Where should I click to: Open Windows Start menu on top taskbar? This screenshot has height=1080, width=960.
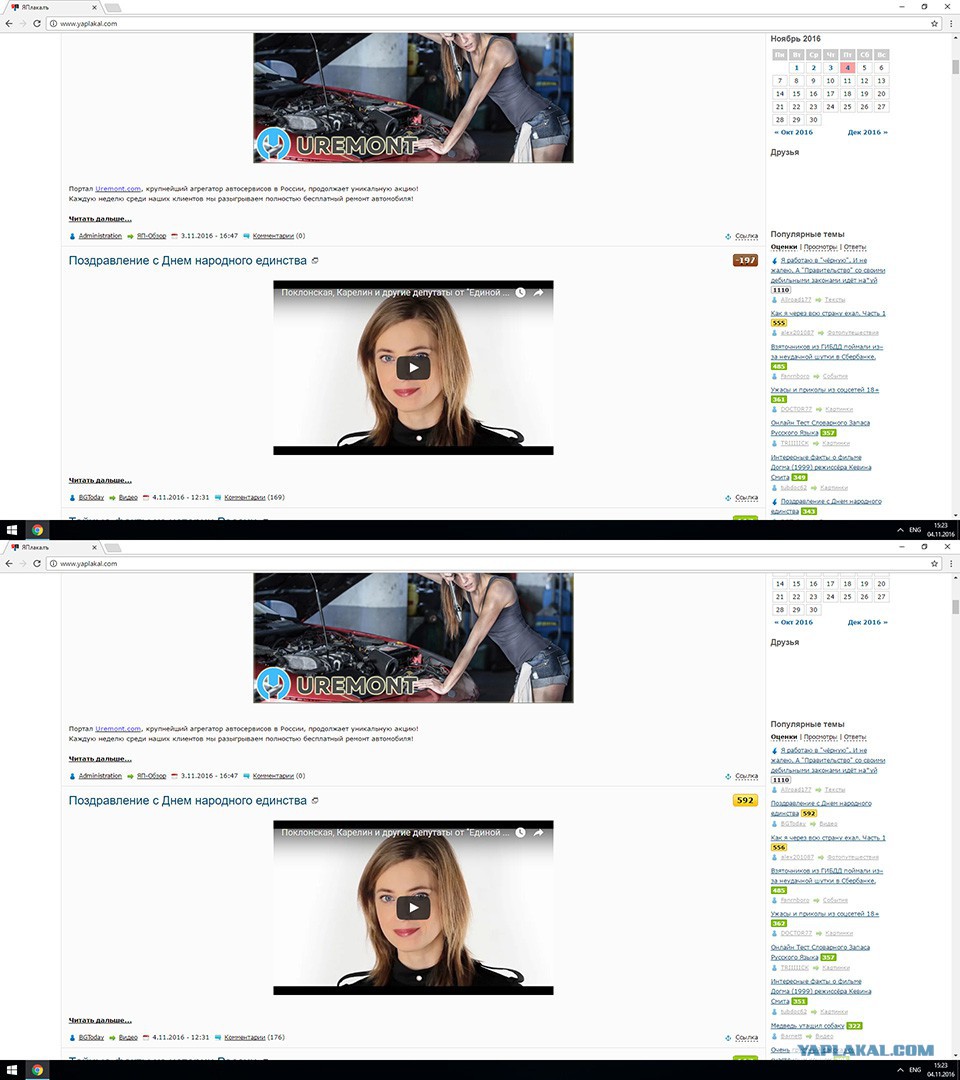(x=12, y=530)
